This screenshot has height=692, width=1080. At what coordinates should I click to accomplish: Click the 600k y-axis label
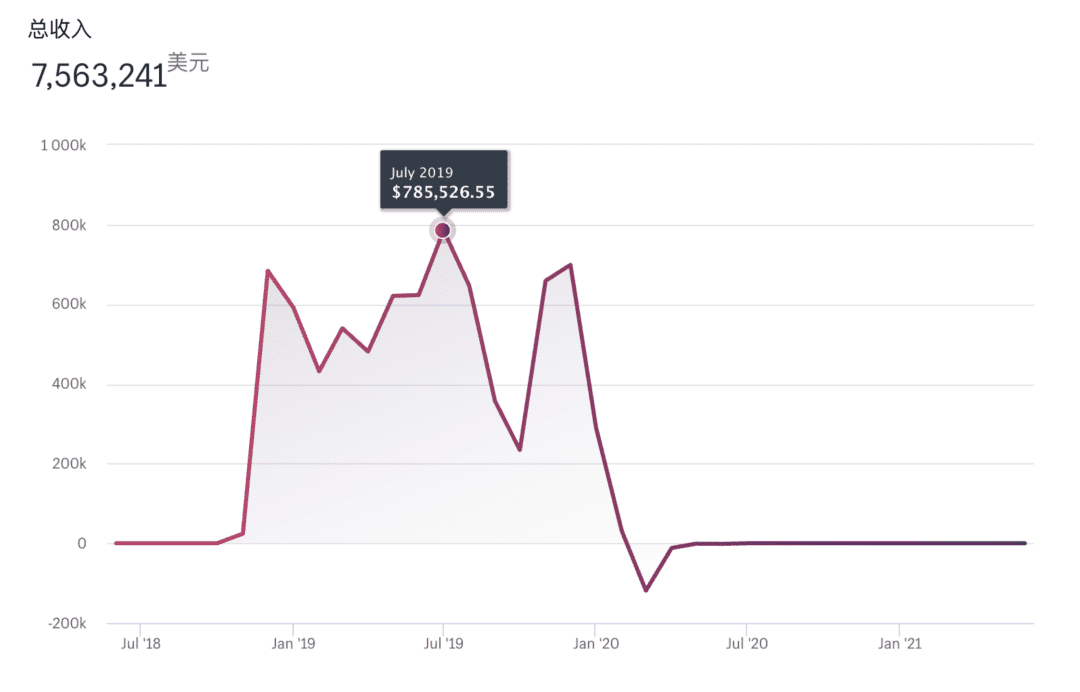coord(69,304)
